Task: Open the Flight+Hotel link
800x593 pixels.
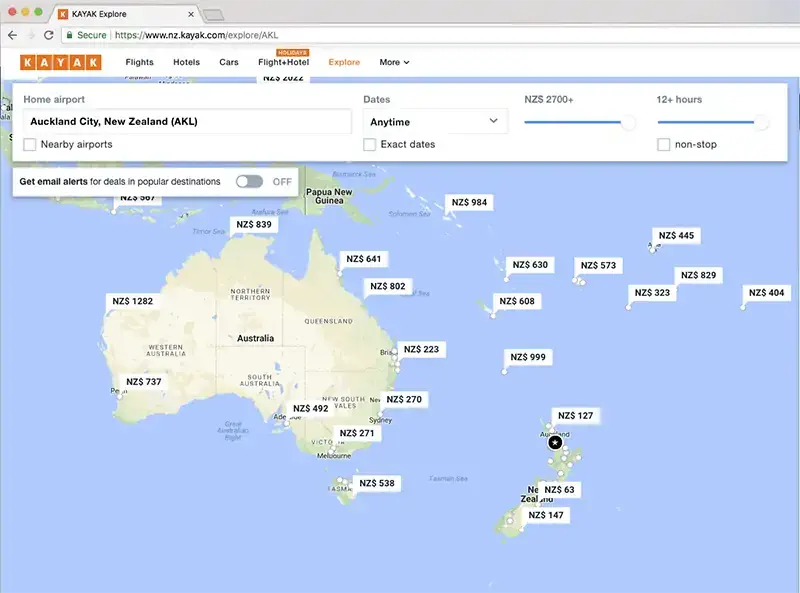Action: click(x=283, y=62)
